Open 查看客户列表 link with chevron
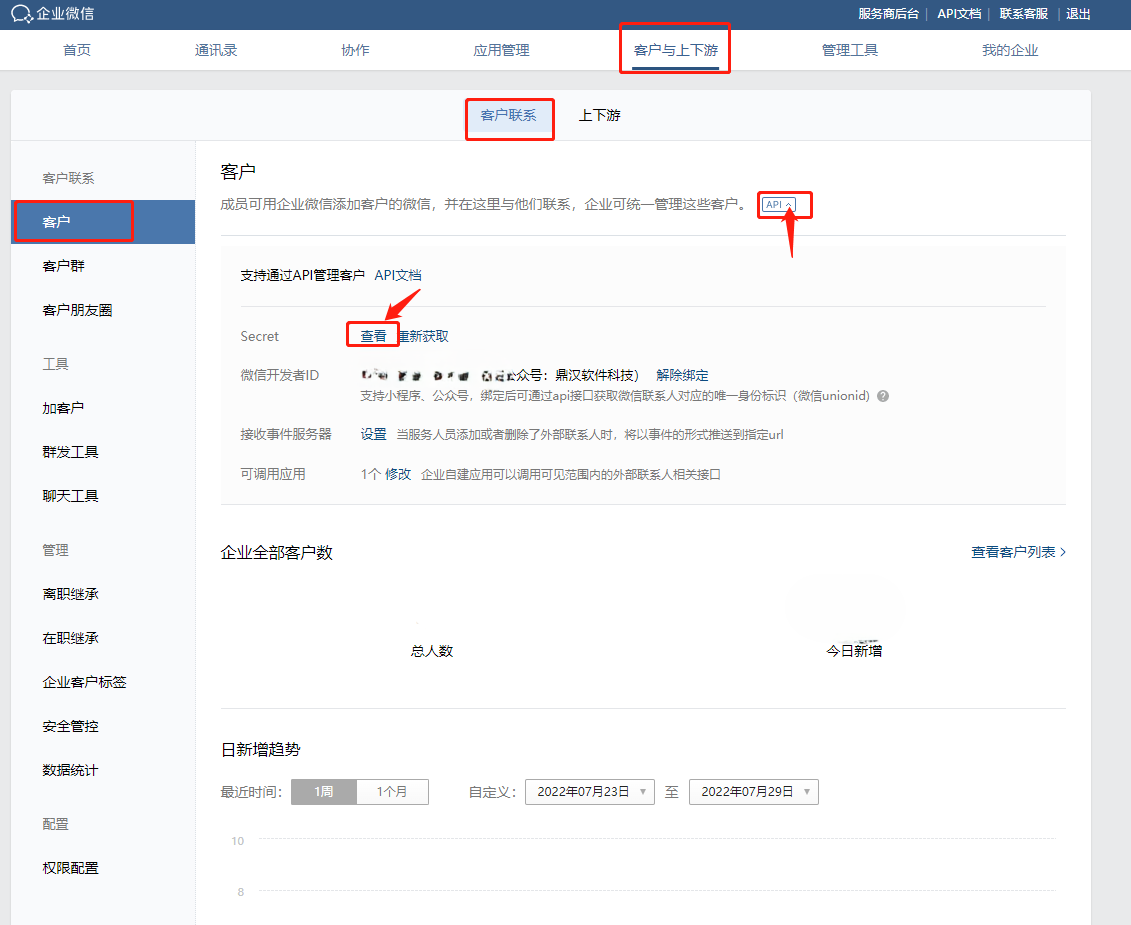The height and width of the screenshot is (925, 1131). click(x=1018, y=552)
